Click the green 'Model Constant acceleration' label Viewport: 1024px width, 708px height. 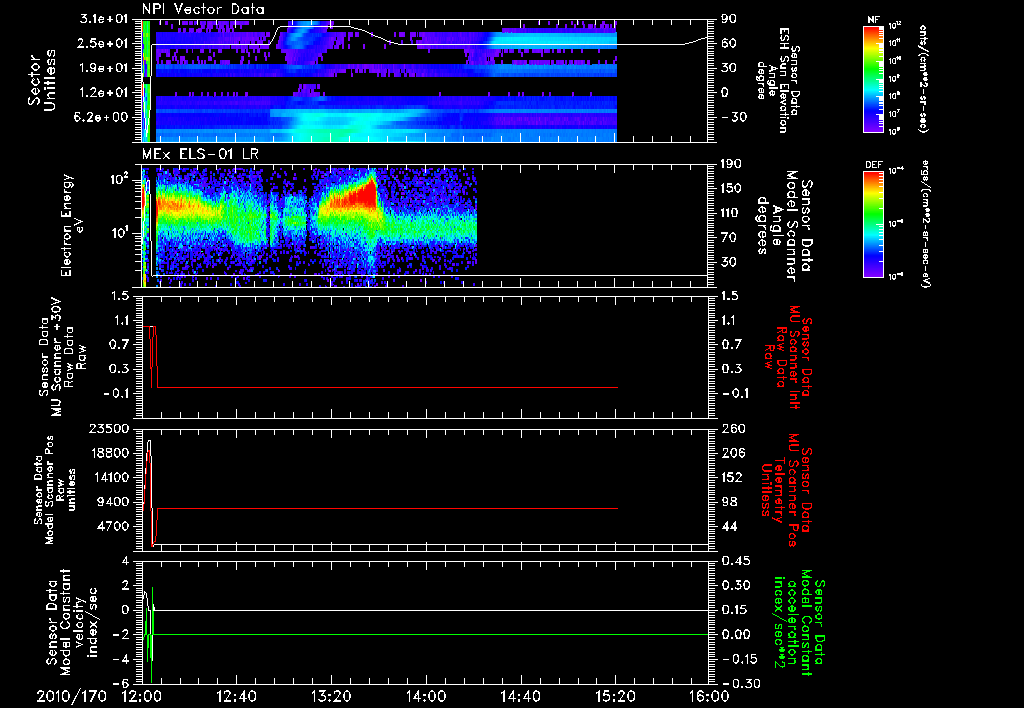click(798, 622)
